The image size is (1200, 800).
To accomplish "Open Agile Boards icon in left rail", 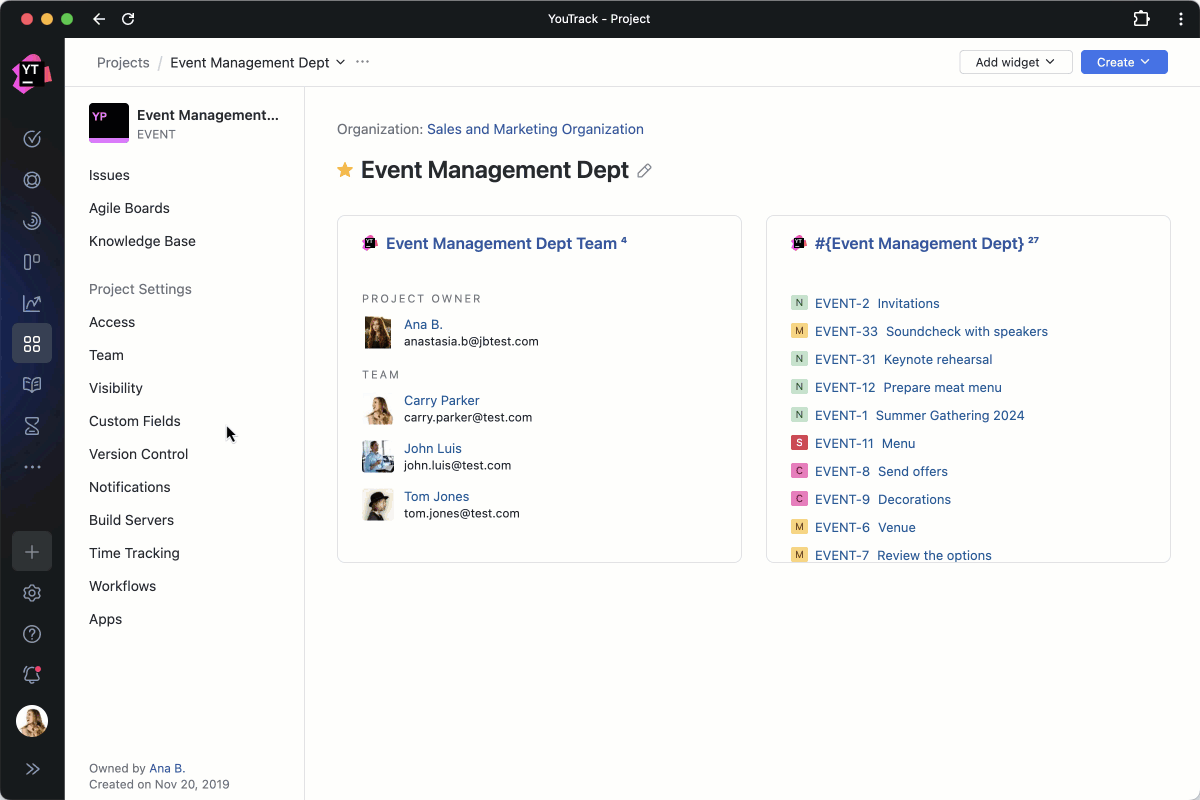I will [x=32, y=262].
